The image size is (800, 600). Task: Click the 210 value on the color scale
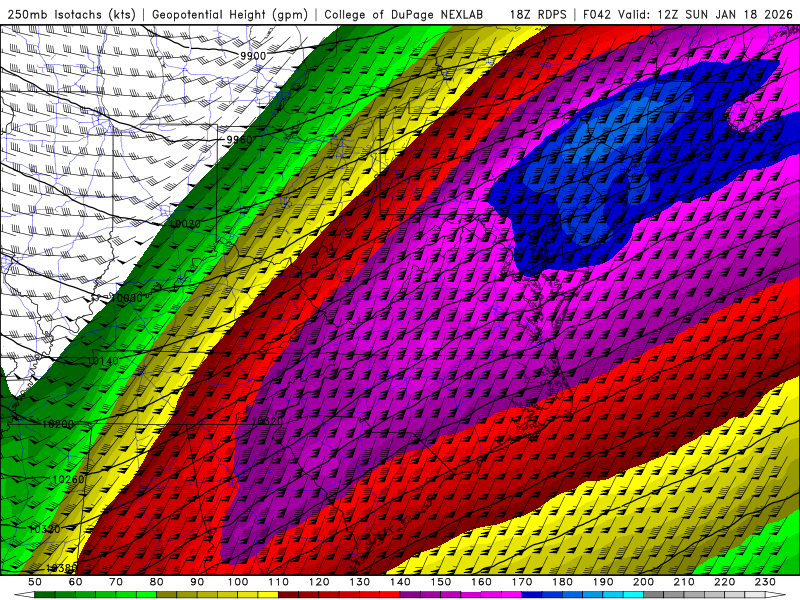click(684, 582)
